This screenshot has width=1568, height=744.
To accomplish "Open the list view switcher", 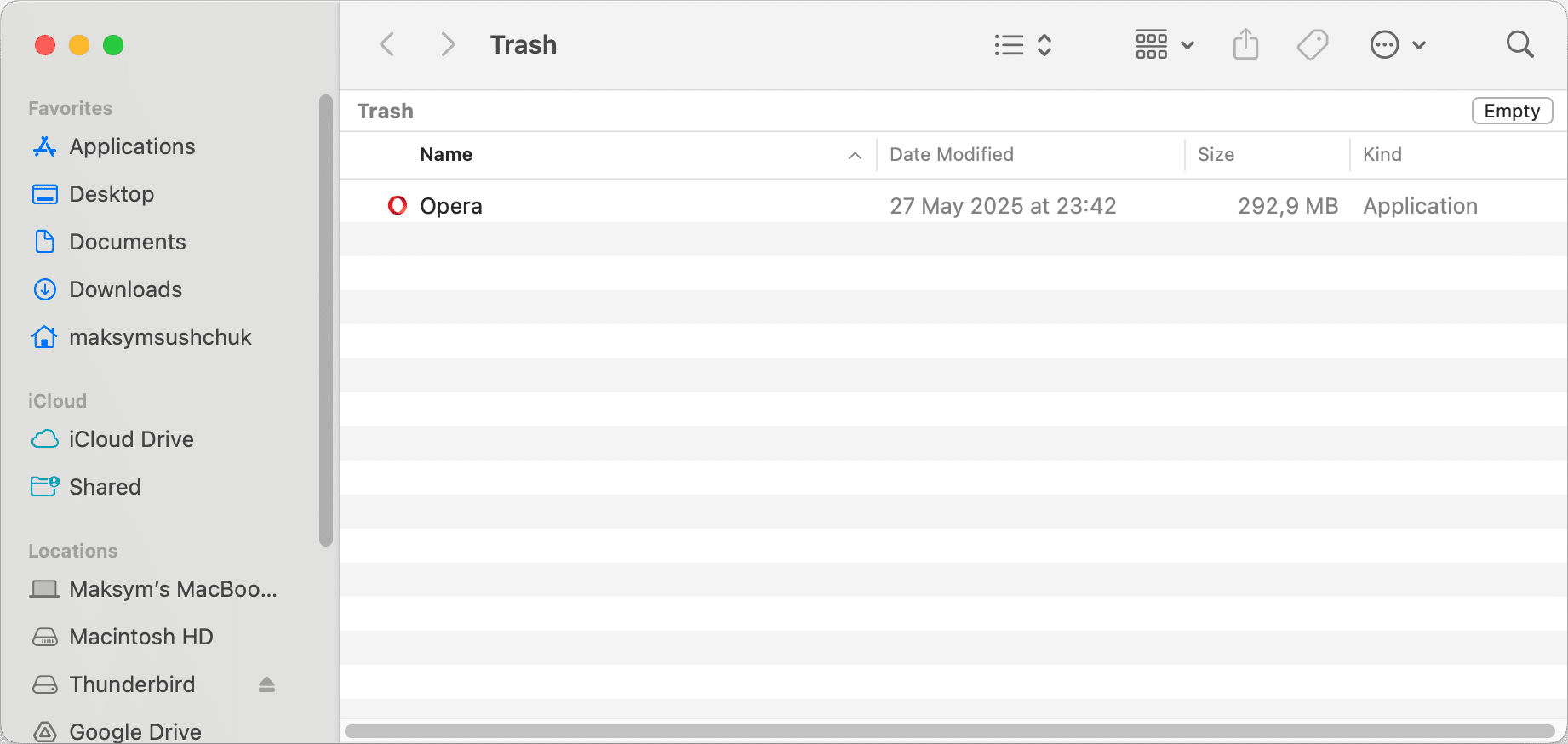I will pyautogui.click(x=1023, y=44).
